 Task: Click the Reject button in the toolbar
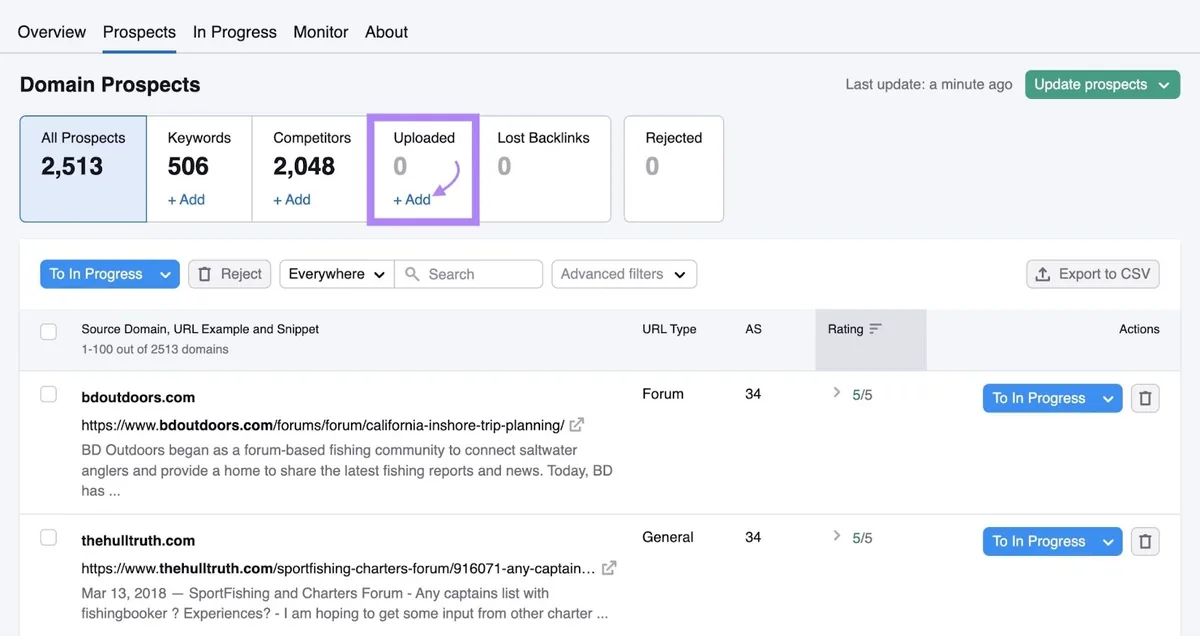point(230,274)
